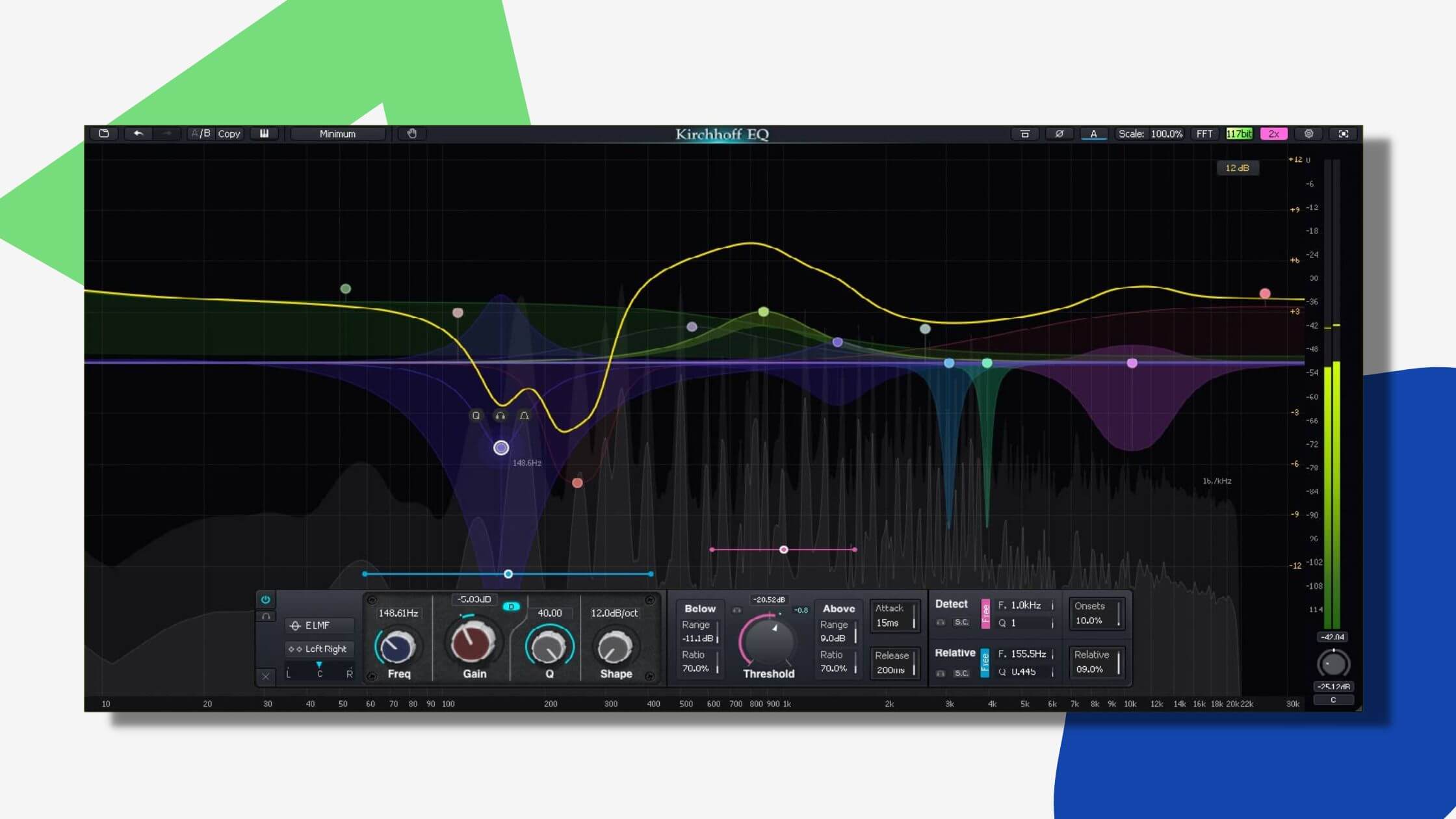Open the Minimum phase mode dropdown

[x=337, y=133]
